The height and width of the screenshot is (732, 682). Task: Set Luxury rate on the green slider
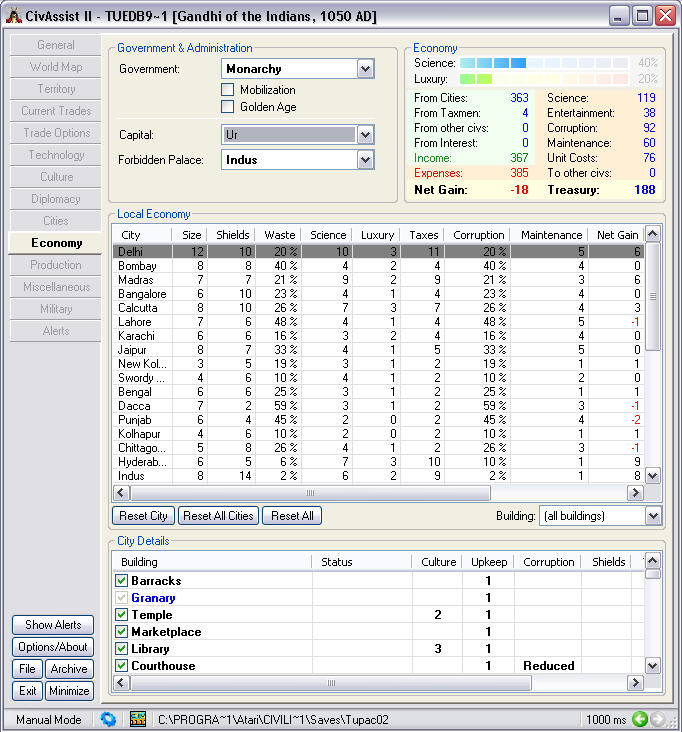(x=544, y=79)
